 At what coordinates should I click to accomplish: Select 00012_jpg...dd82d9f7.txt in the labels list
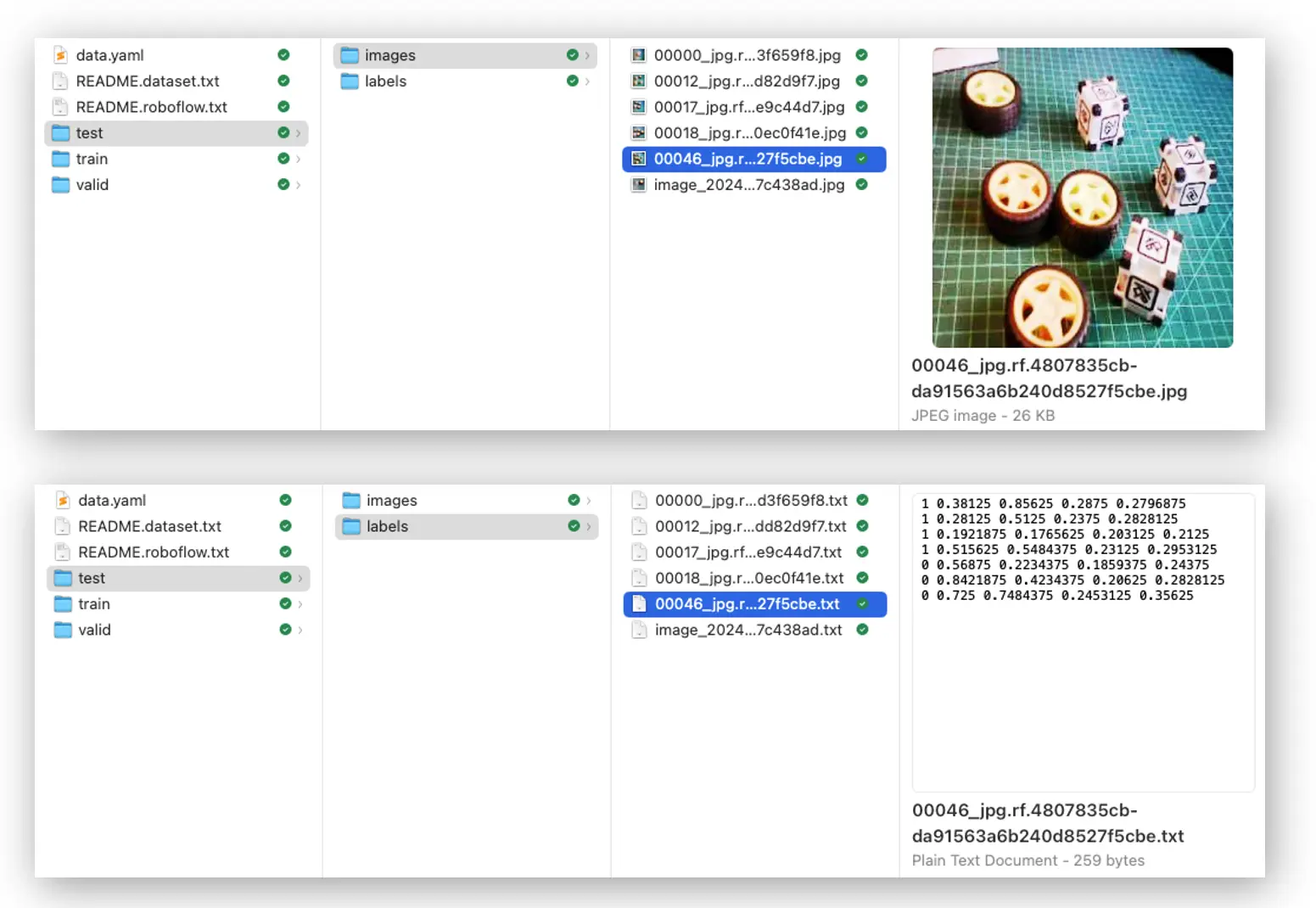pyautogui.click(x=750, y=527)
